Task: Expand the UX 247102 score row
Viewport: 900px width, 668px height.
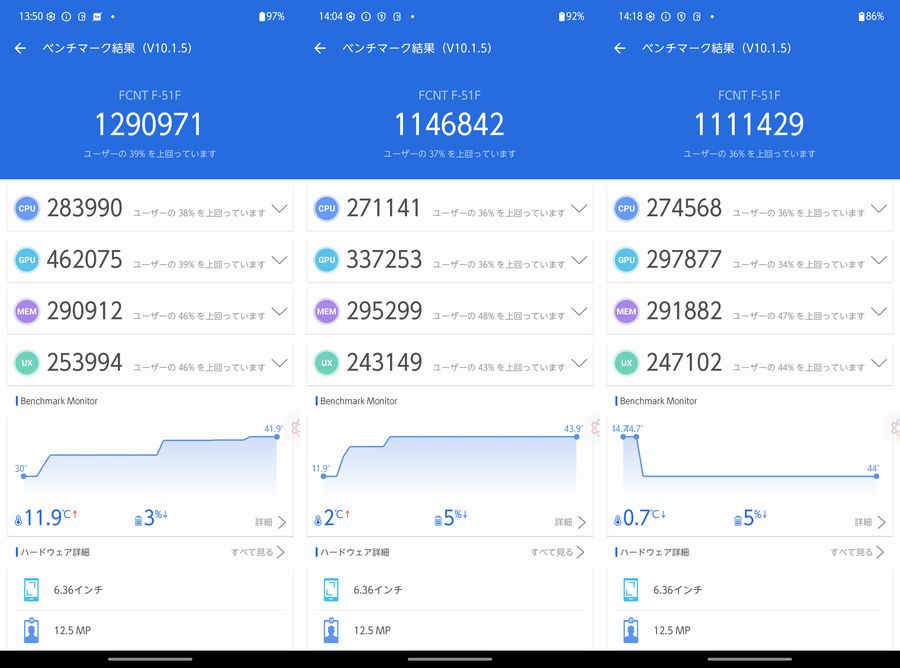Action: 879,363
